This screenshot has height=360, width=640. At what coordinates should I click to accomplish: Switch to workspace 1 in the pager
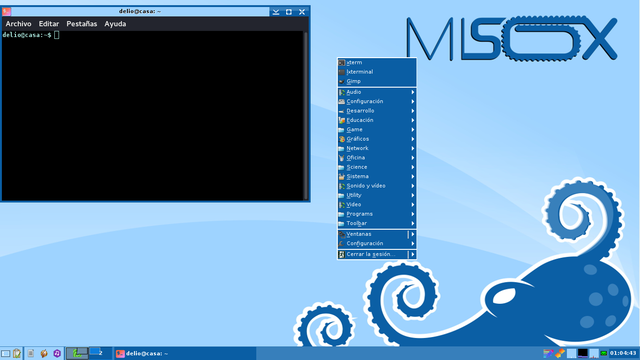point(78,353)
